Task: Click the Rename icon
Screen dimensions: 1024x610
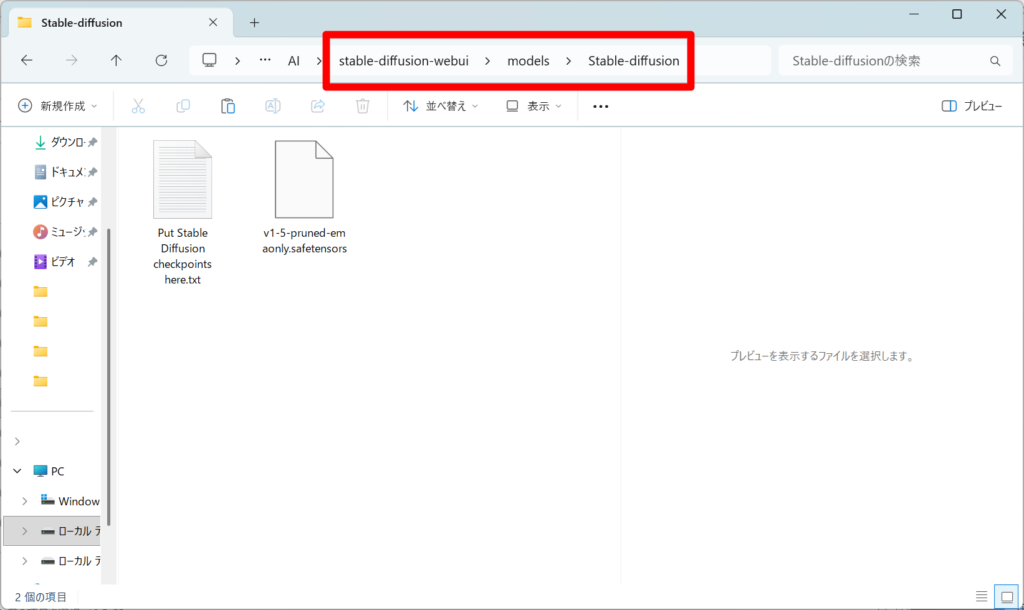Action: point(273,106)
